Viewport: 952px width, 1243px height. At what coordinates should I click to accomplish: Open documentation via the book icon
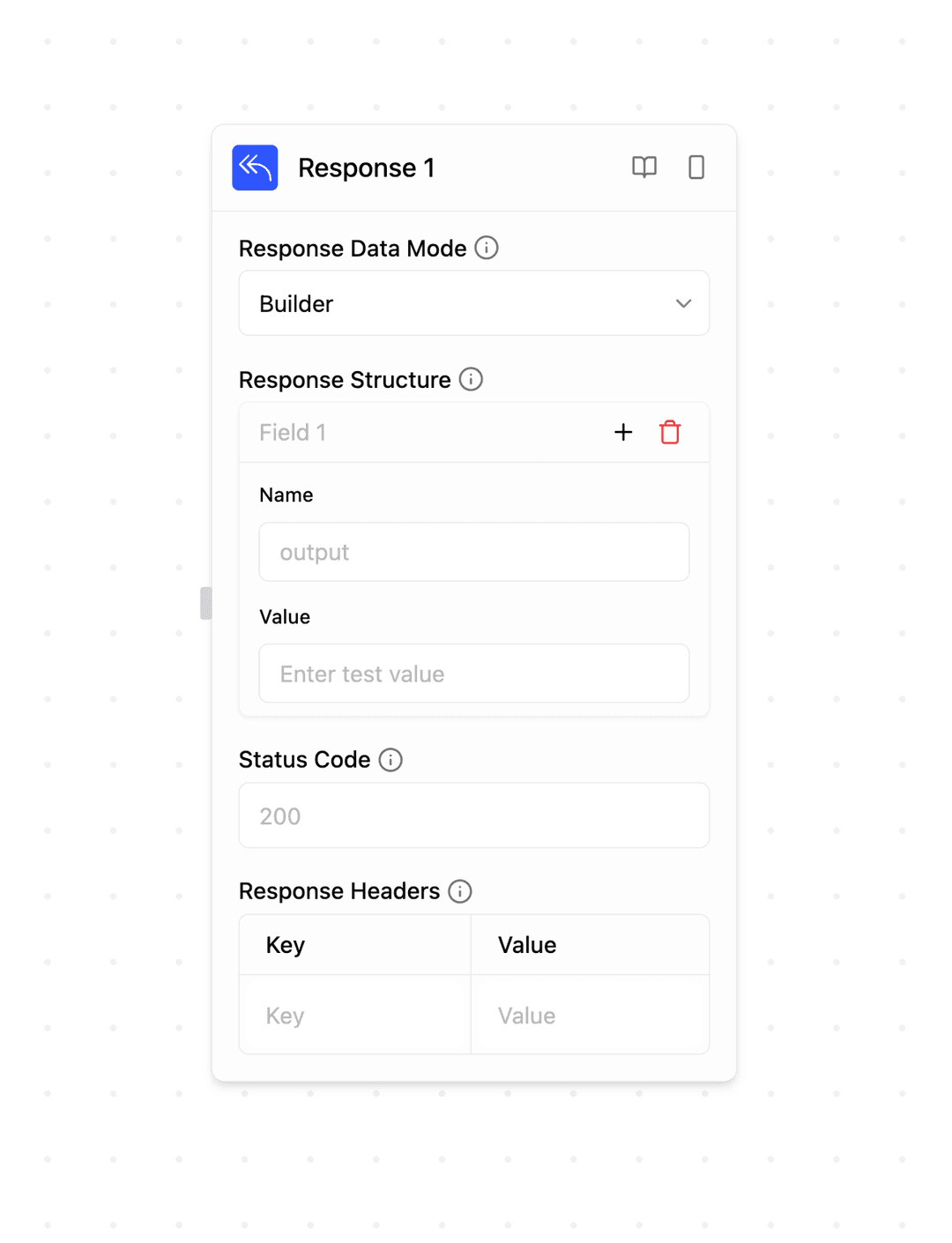pyautogui.click(x=644, y=167)
